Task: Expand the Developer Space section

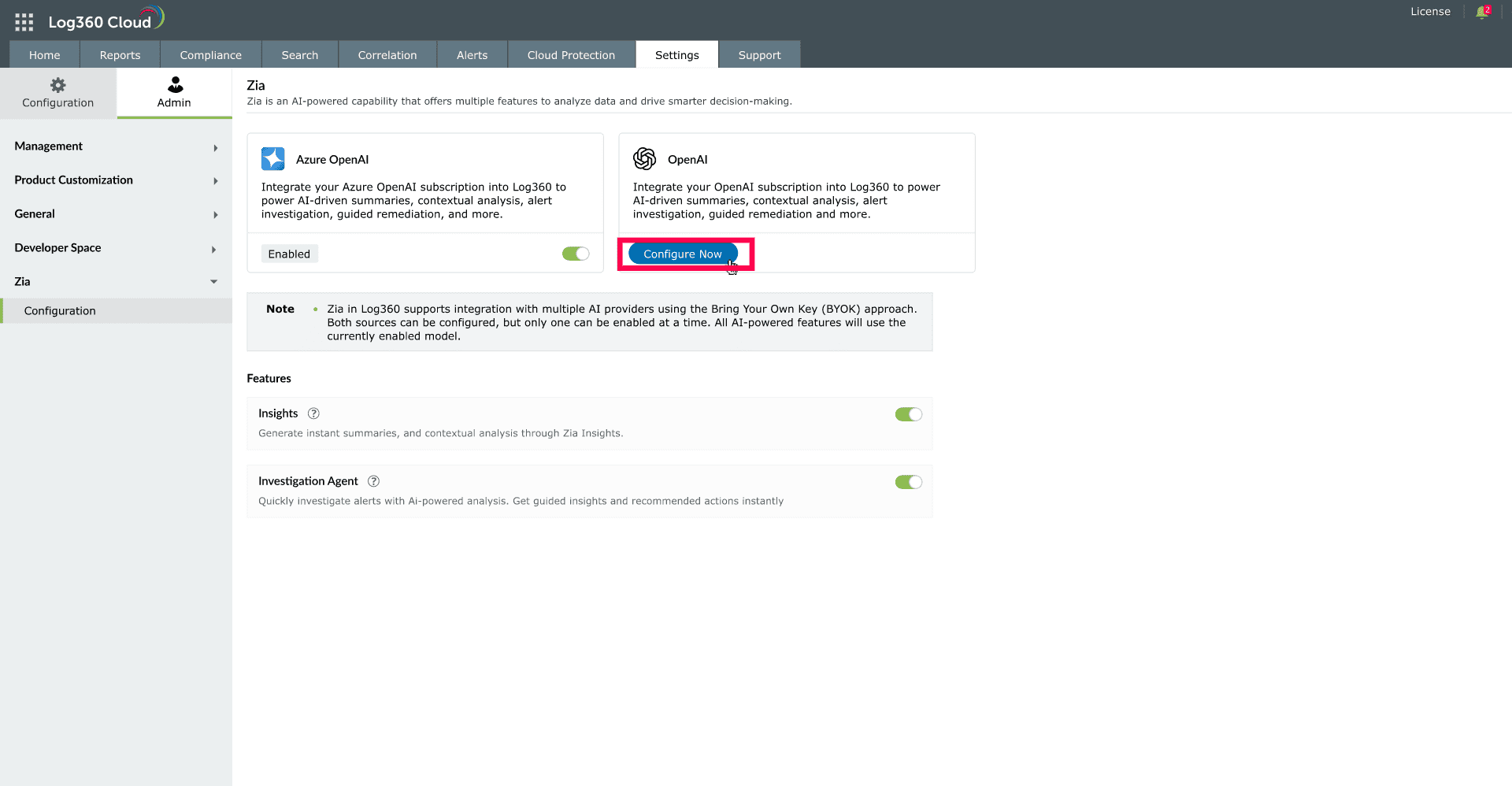Action: pos(116,248)
